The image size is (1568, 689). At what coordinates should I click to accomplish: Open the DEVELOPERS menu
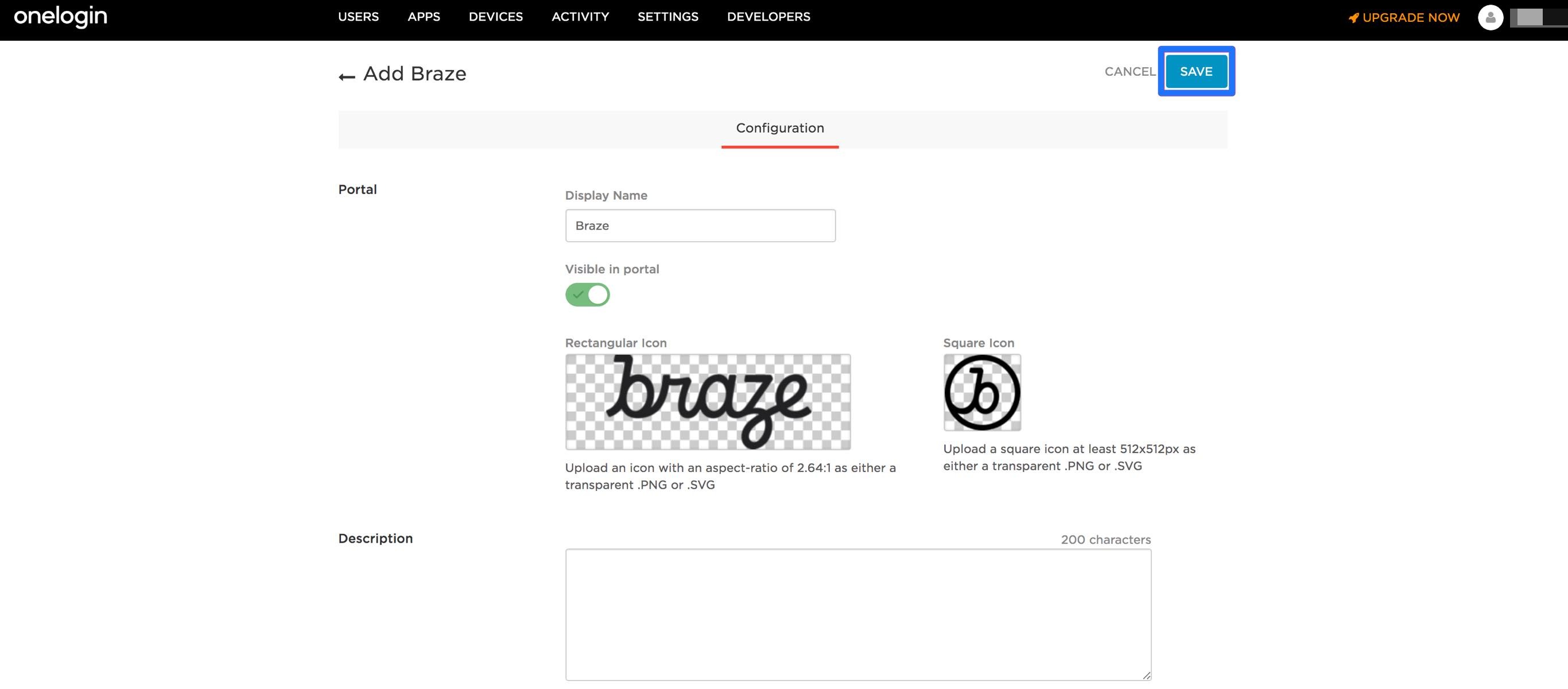[x=768, y=17]
